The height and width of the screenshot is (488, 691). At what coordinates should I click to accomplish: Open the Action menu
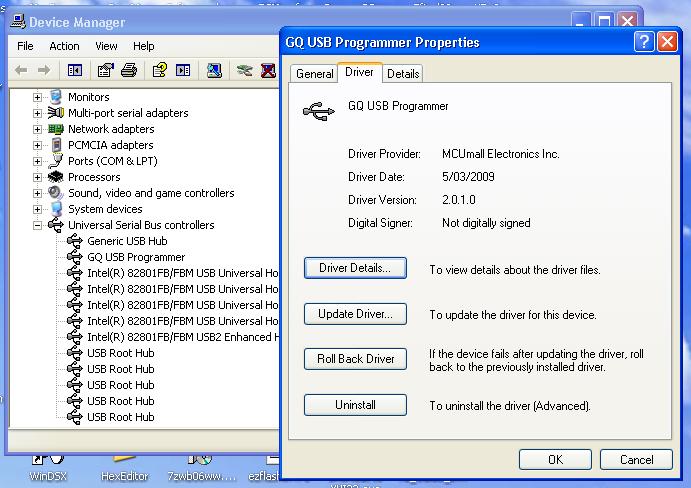[x=64, y=46]
